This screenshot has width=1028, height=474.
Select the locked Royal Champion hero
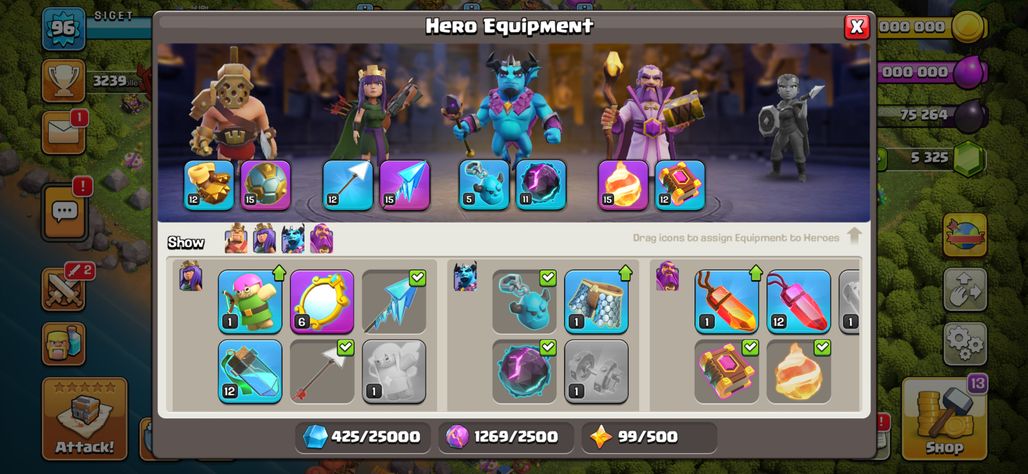point(788,126)
